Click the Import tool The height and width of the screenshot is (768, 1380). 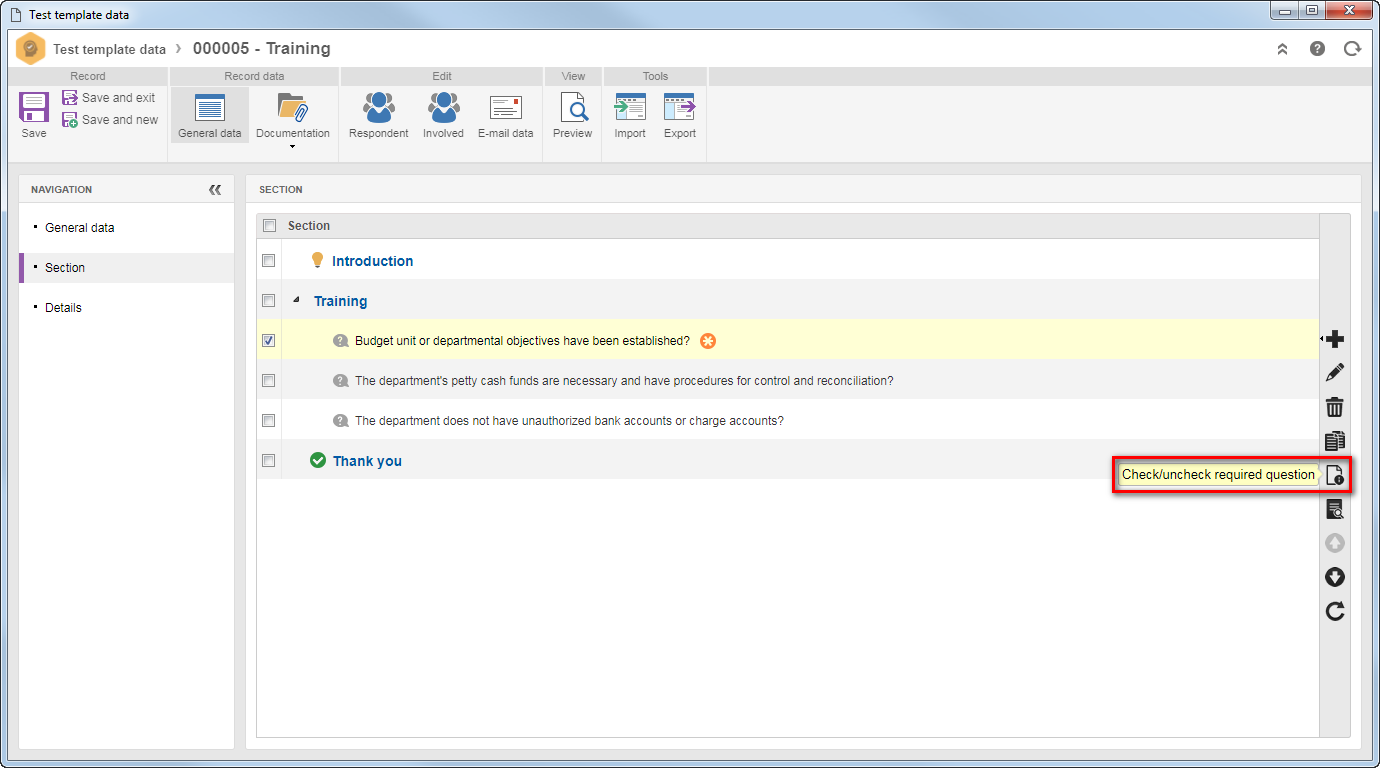630,115
